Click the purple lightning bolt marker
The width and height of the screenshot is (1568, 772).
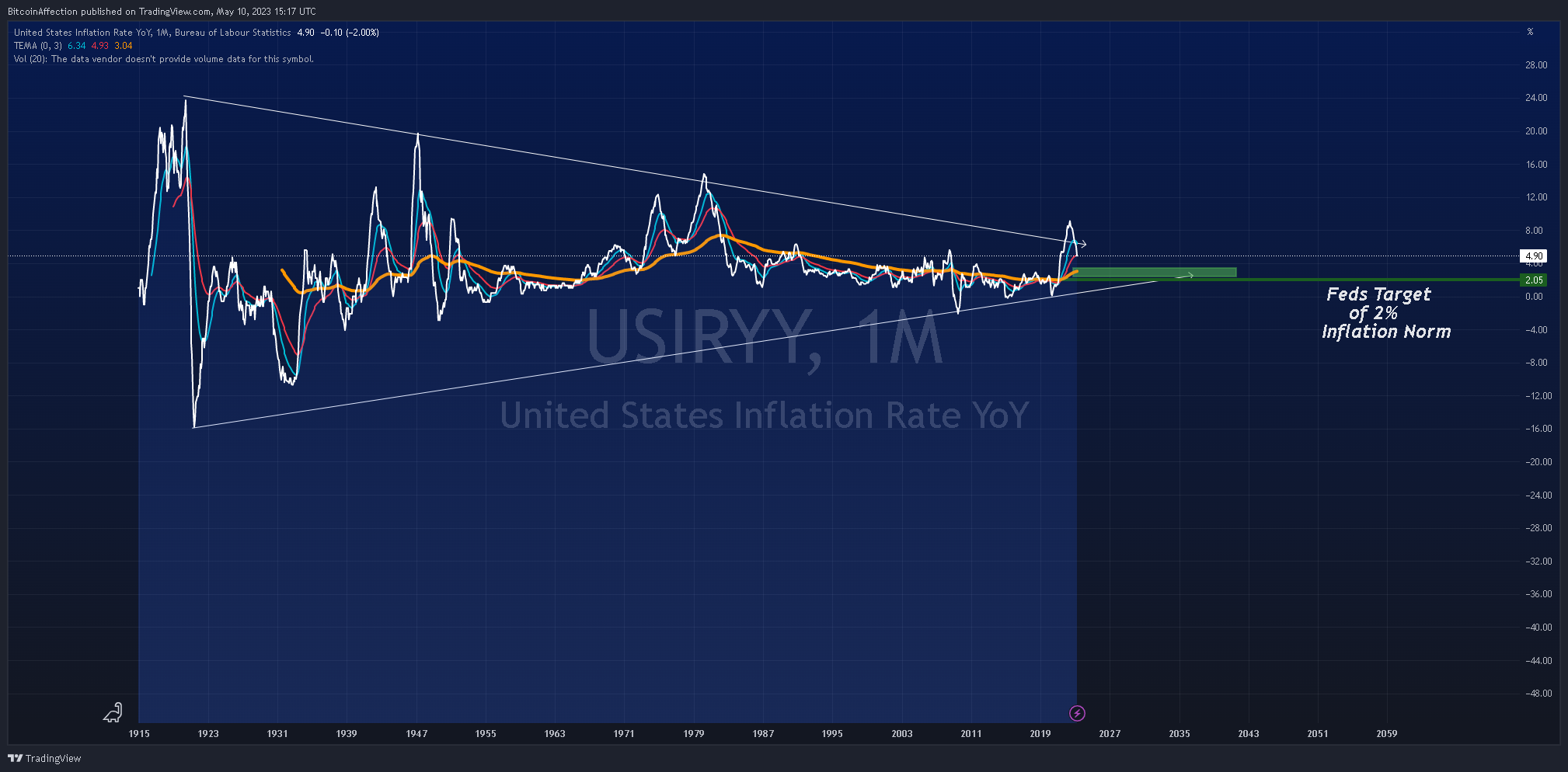(1077, 713)
